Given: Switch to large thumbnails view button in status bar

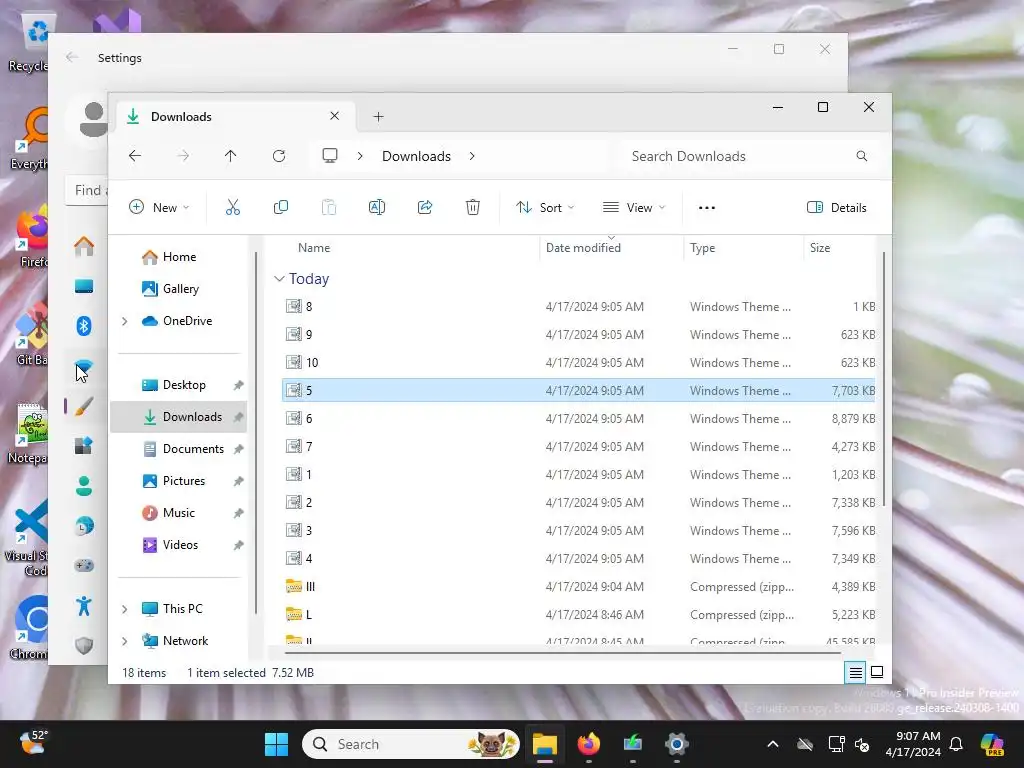Looking at the screenshot, I should (x=877, y=672).
